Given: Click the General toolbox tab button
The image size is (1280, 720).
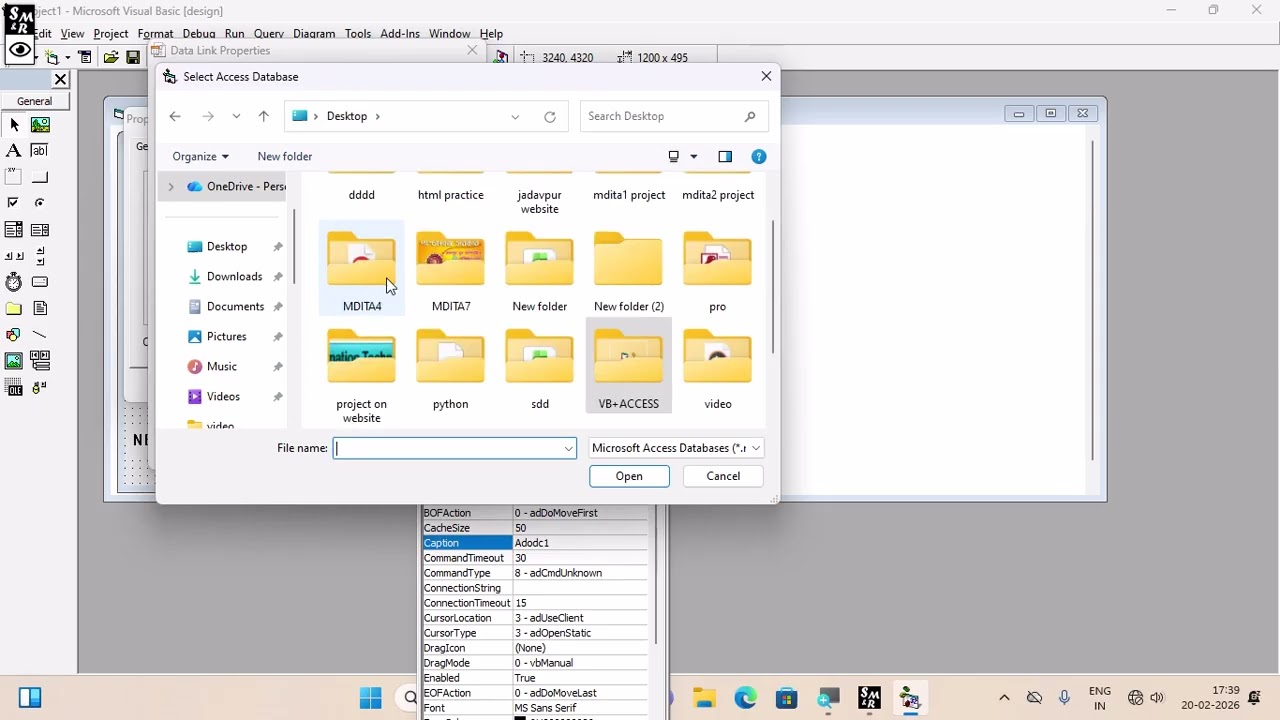Looking at the screenshot, I should [34, 101].
